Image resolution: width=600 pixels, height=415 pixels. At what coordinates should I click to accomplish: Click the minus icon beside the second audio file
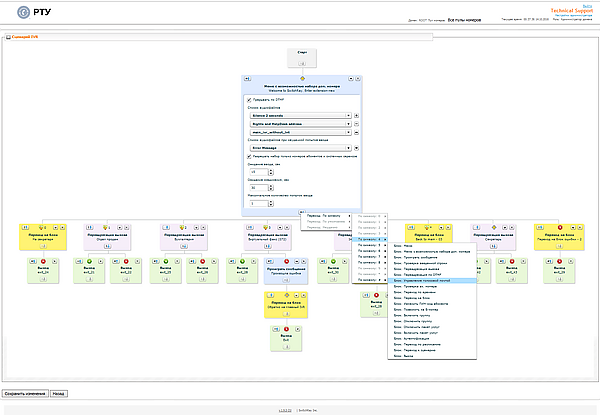click(358, 123)
